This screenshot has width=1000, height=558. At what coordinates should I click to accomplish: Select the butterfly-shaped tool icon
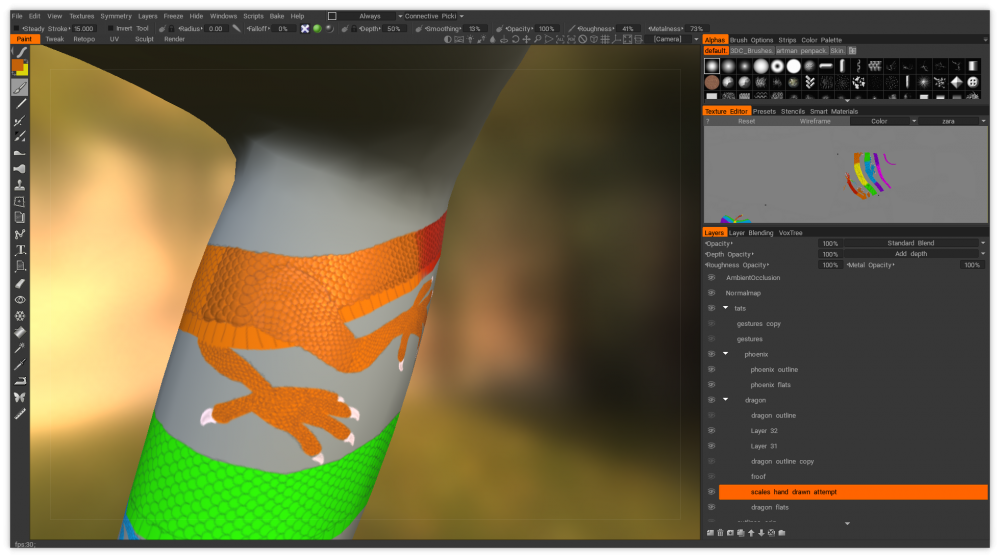20,397
